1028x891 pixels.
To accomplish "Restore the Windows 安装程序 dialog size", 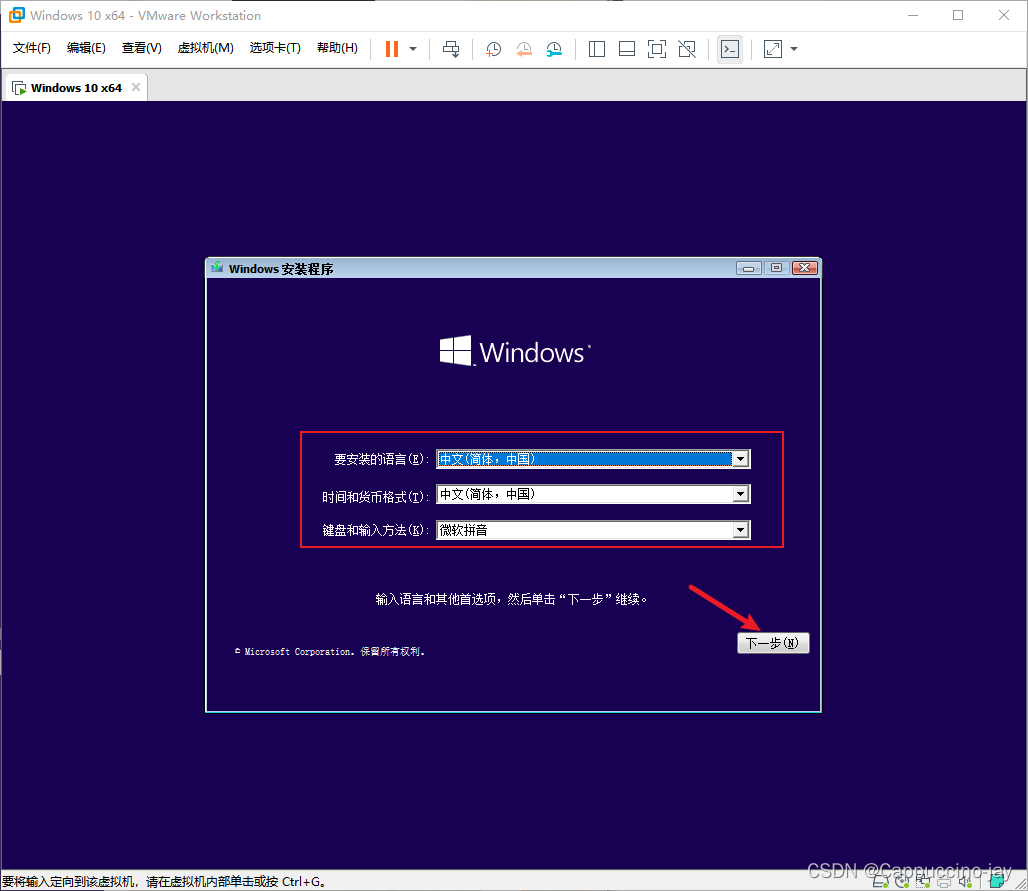I will (x=776, y=268).
